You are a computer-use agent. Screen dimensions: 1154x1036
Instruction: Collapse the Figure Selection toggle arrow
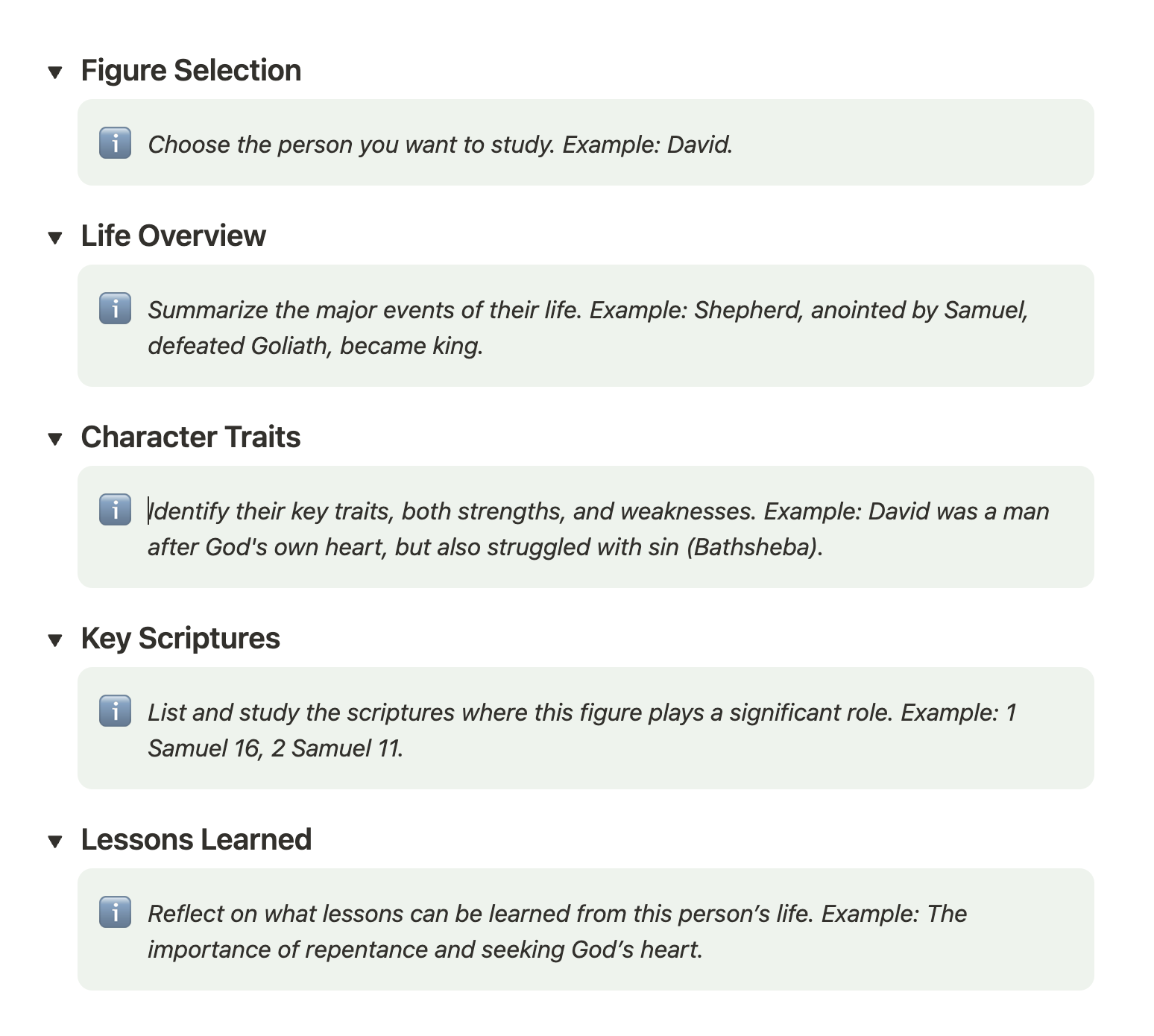click(55, 72)
